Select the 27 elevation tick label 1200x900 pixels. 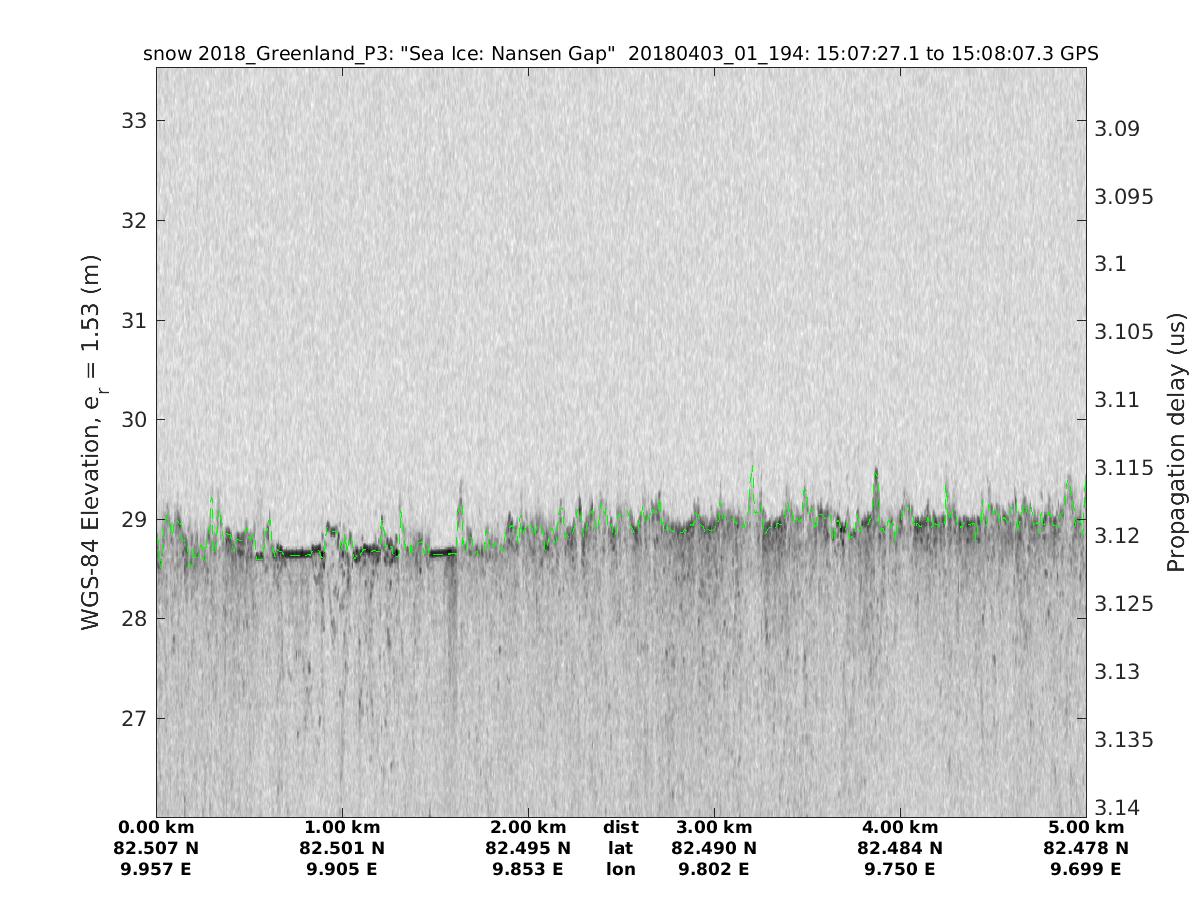(133, 719)
